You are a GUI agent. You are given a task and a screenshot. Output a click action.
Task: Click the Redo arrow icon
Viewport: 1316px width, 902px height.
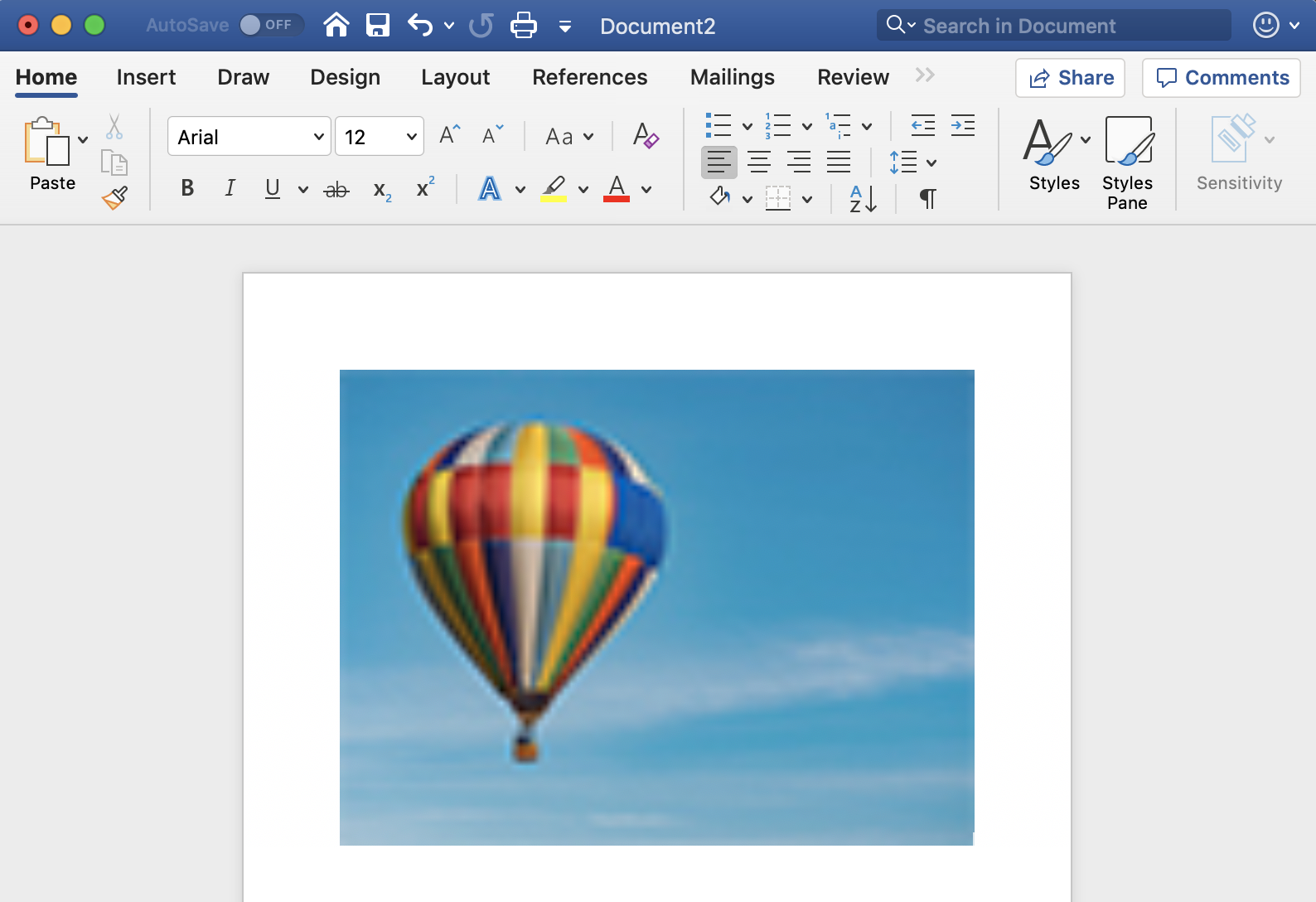(481, 26)
